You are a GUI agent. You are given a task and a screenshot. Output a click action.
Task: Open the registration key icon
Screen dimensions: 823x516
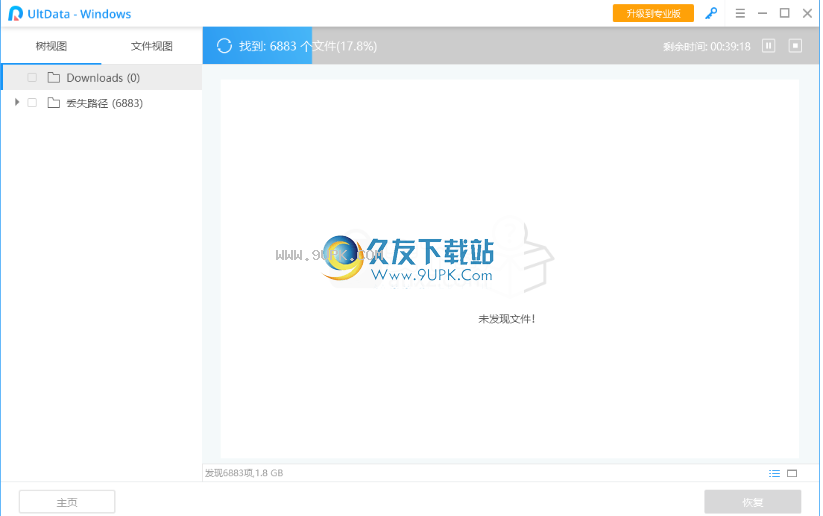[x=711, y=13]
